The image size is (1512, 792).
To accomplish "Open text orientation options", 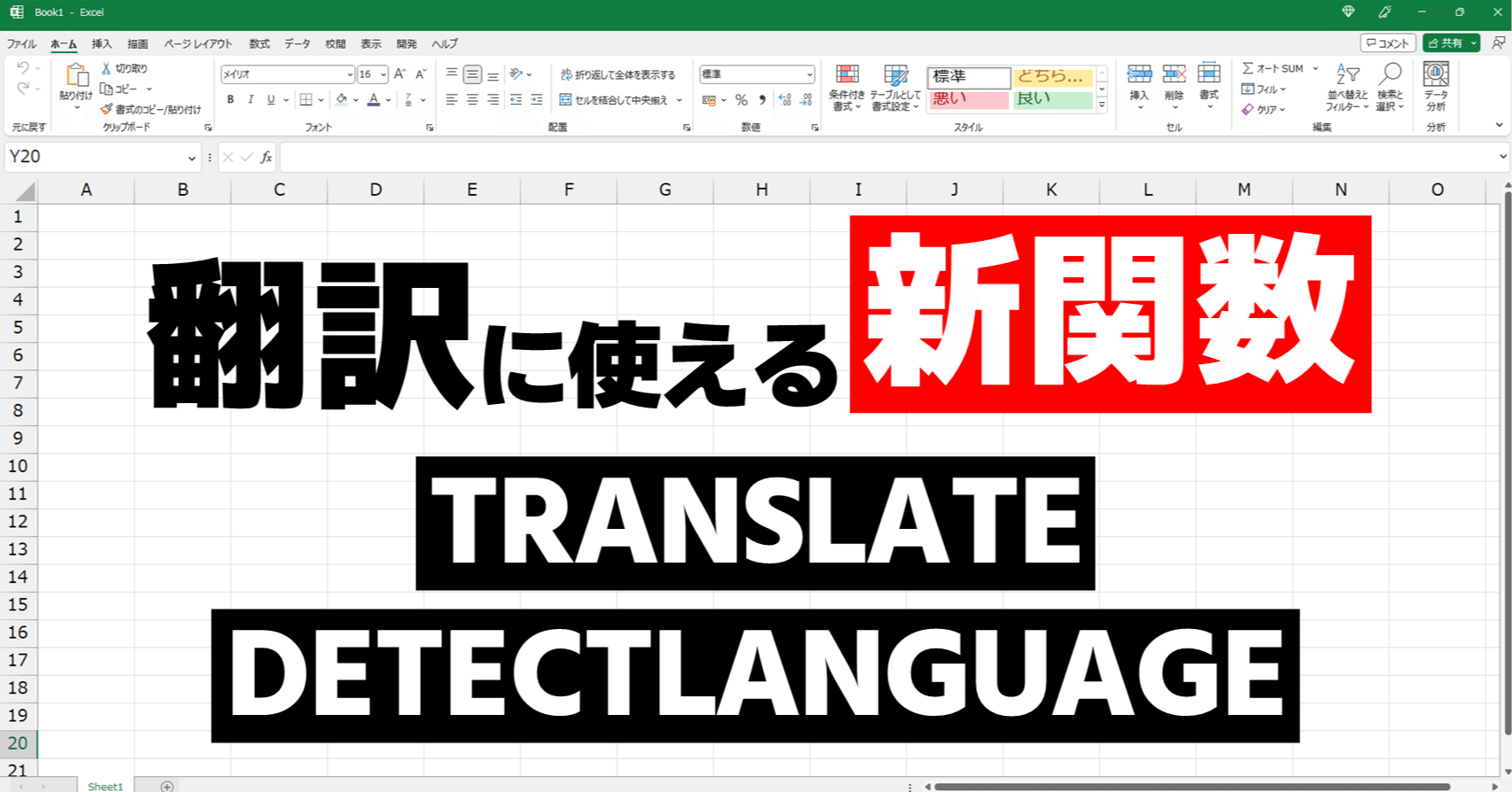I will pyautogui.click(x=521, y=74).
